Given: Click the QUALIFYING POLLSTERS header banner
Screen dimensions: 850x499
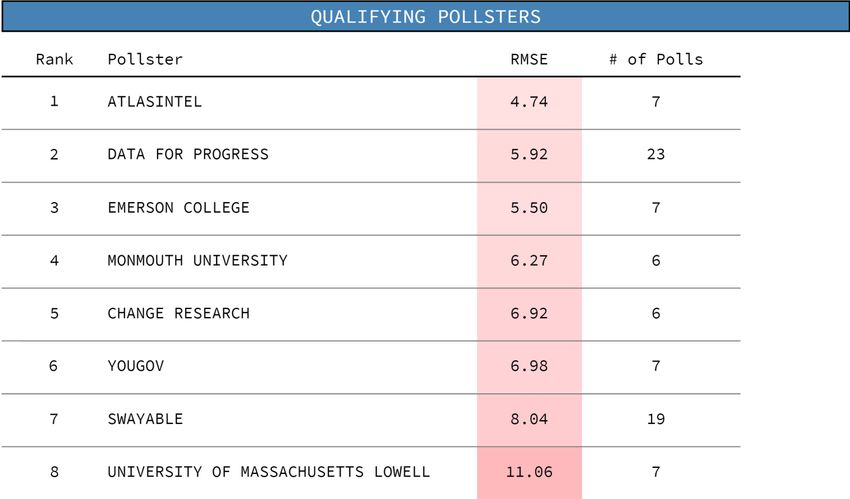Looking at the screenshot, I should point(425,16).
